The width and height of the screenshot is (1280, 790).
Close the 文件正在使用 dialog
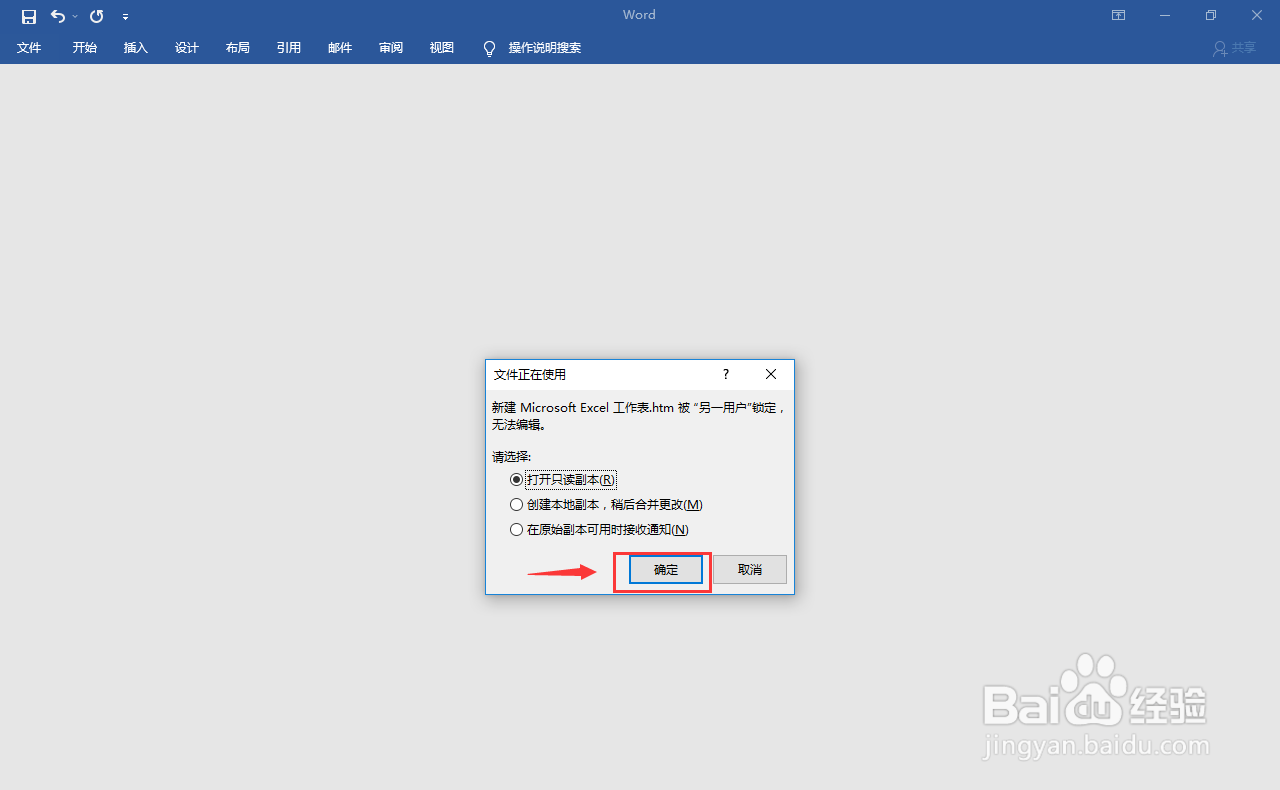click(x=771, y=374)
